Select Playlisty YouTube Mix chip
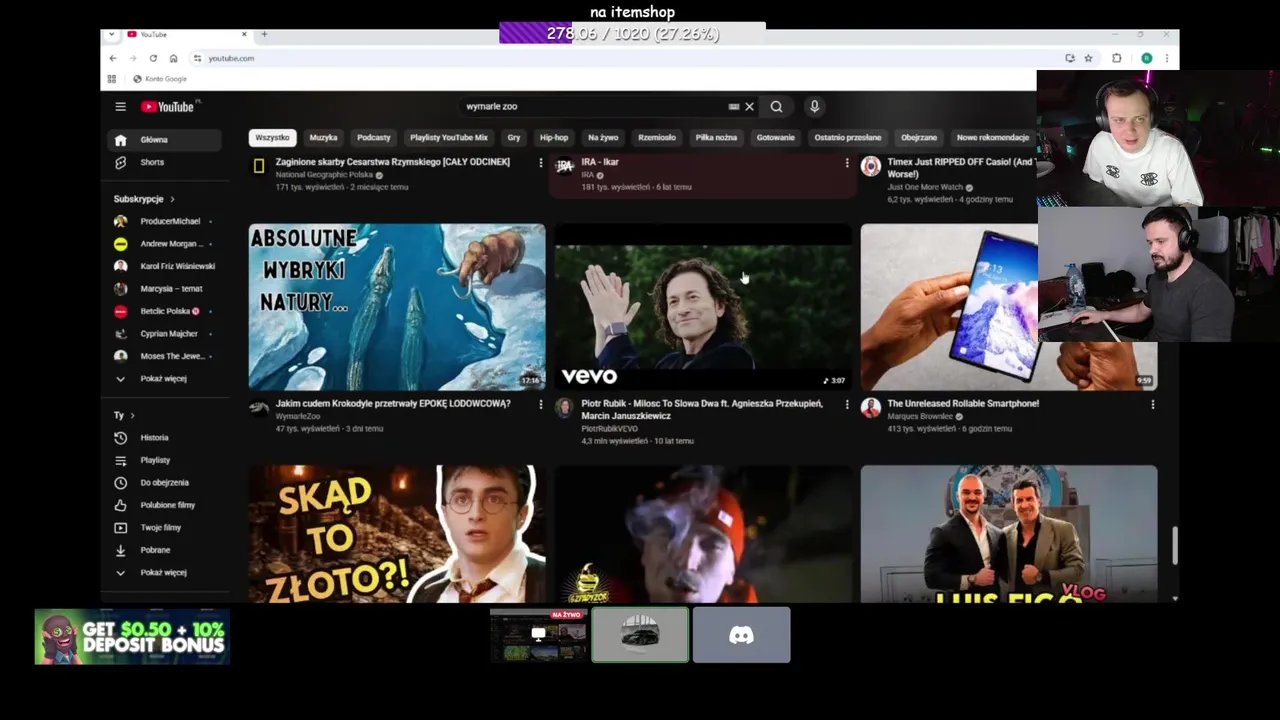Image resolution: width=1280 pixels, height=720 pixels. pyautogui.click(x=449, y=137)
